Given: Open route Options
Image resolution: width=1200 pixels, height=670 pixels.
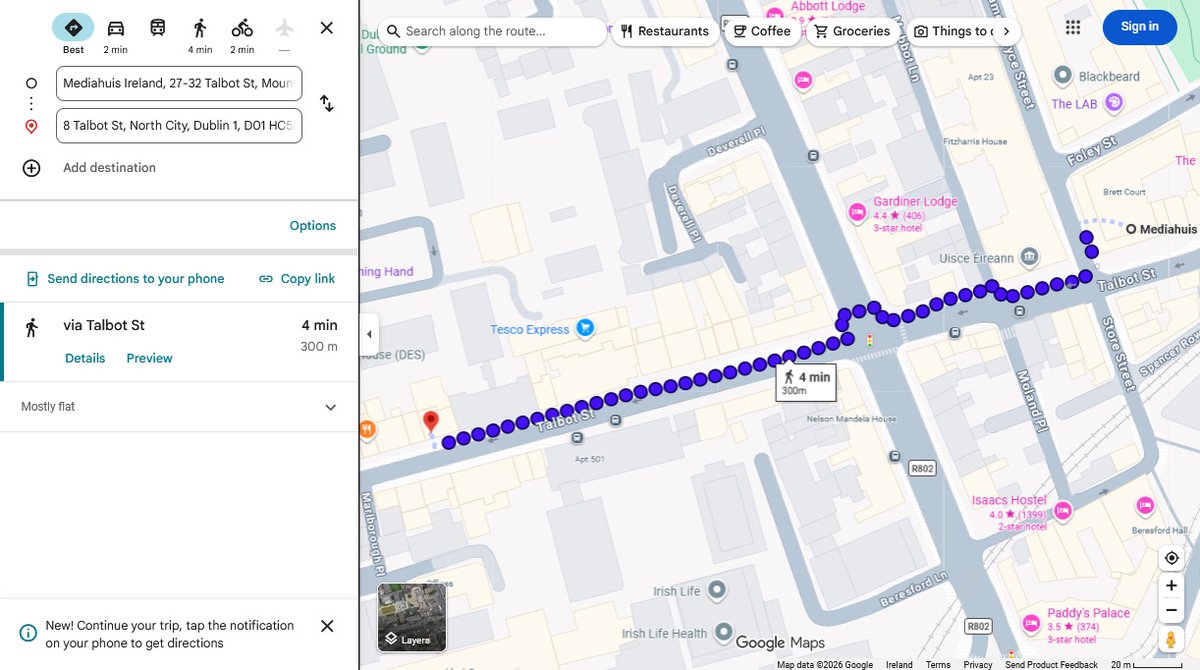Looking at the screenshot, I should (x=313, y=226).
